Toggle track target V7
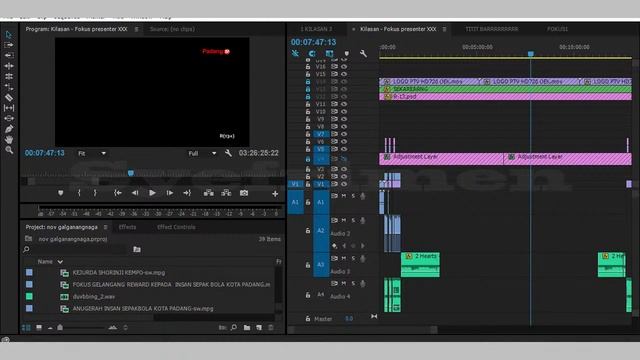This screenshot has height=360, width=640. 321,134
